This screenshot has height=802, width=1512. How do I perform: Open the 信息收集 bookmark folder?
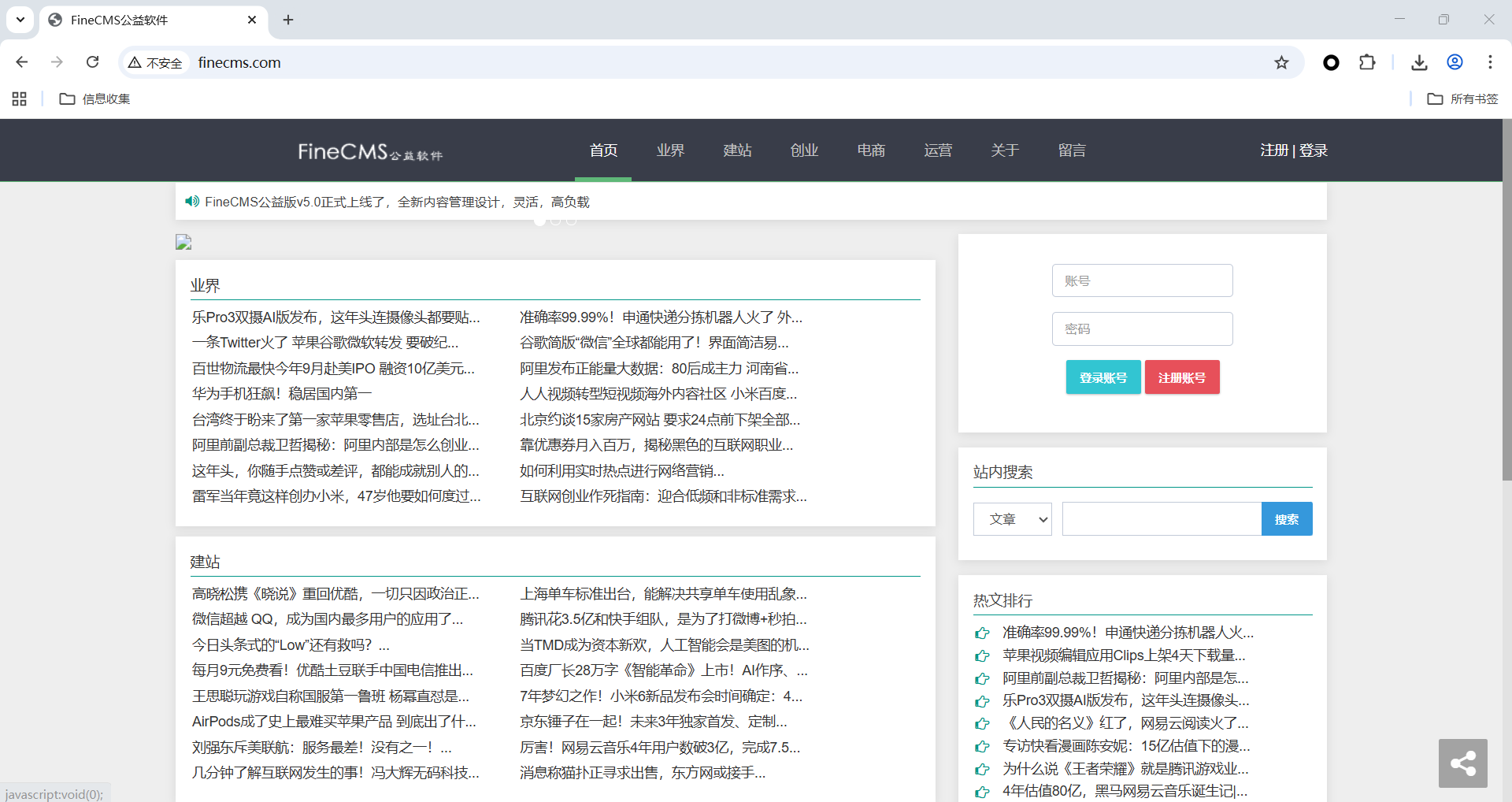tap(94, 98)
